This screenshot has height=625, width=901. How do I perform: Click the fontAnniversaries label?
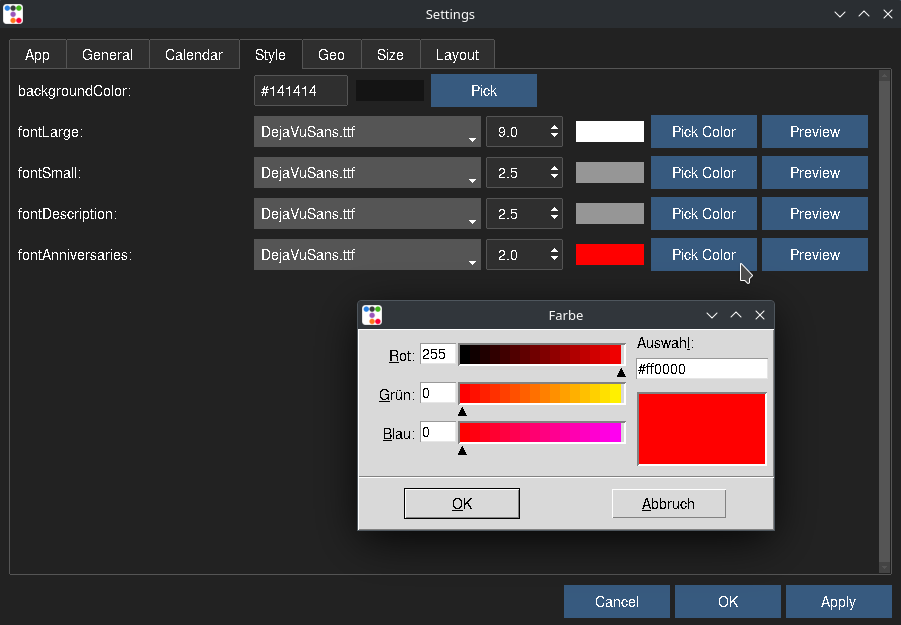coord(75,254)
